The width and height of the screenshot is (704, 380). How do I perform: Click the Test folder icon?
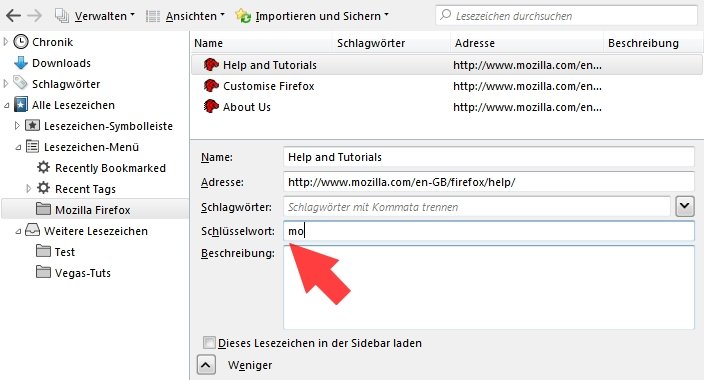tap(43, 251)
